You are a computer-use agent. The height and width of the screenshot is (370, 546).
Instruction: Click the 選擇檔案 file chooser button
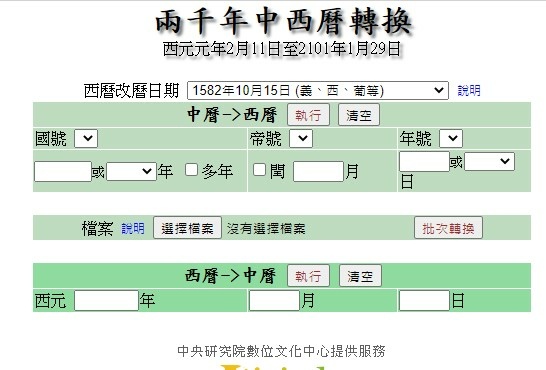click(x=187, y=228)
